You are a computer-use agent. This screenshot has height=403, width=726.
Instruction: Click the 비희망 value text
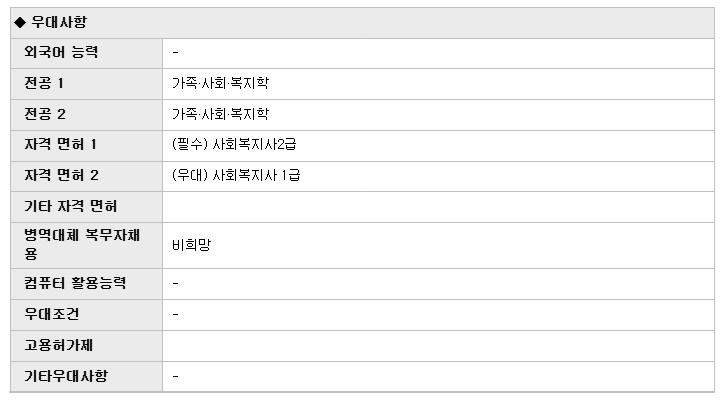(192, 245)
